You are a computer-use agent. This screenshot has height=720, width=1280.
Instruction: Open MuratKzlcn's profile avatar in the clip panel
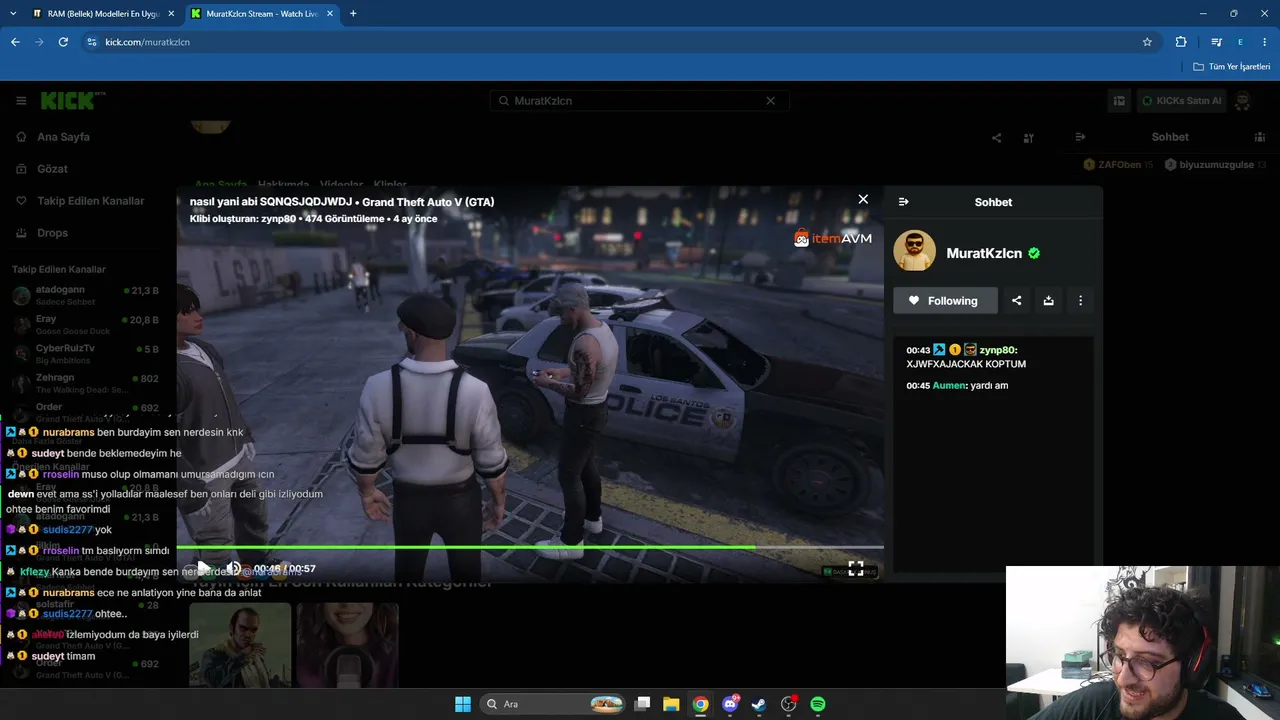(x=914, y=251)
